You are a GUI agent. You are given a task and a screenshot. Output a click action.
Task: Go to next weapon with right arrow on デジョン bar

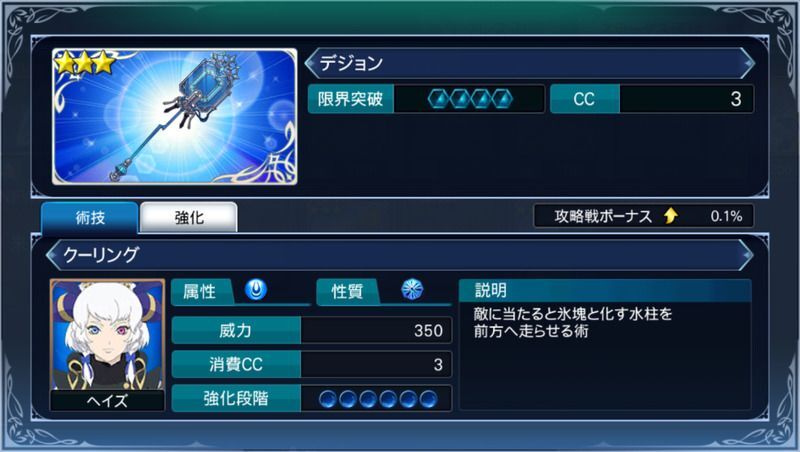click(x=747, y=63)
